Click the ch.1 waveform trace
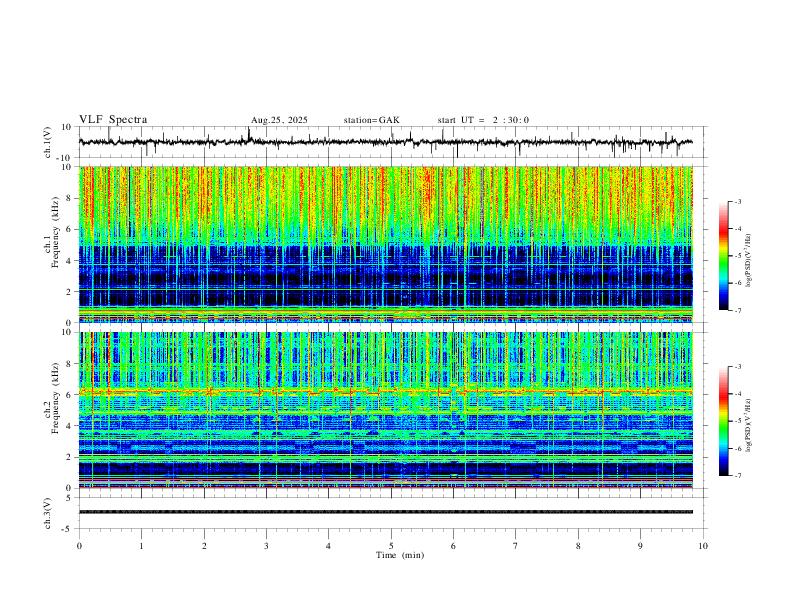Screen dimensions: 792x612 385,142
